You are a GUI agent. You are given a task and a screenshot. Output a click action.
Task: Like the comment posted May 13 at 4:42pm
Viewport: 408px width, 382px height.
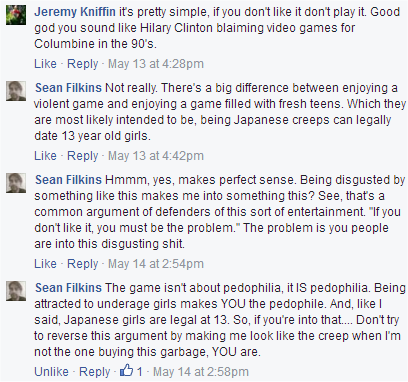[45, 155]
